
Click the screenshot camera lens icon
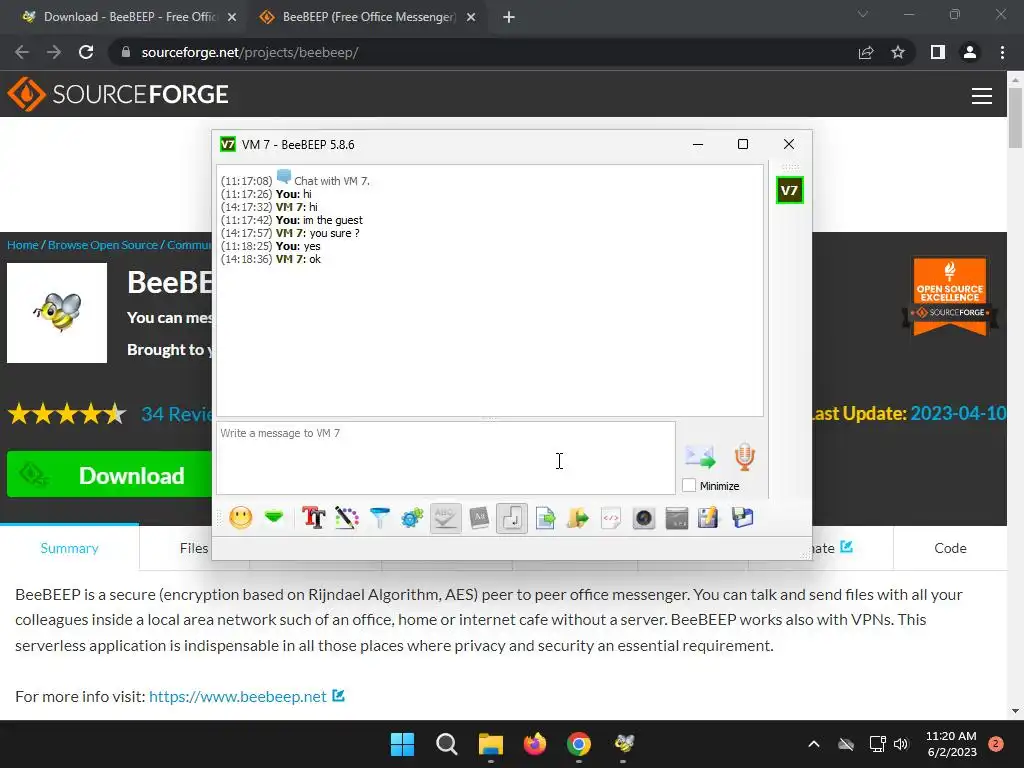coord(644,519)
